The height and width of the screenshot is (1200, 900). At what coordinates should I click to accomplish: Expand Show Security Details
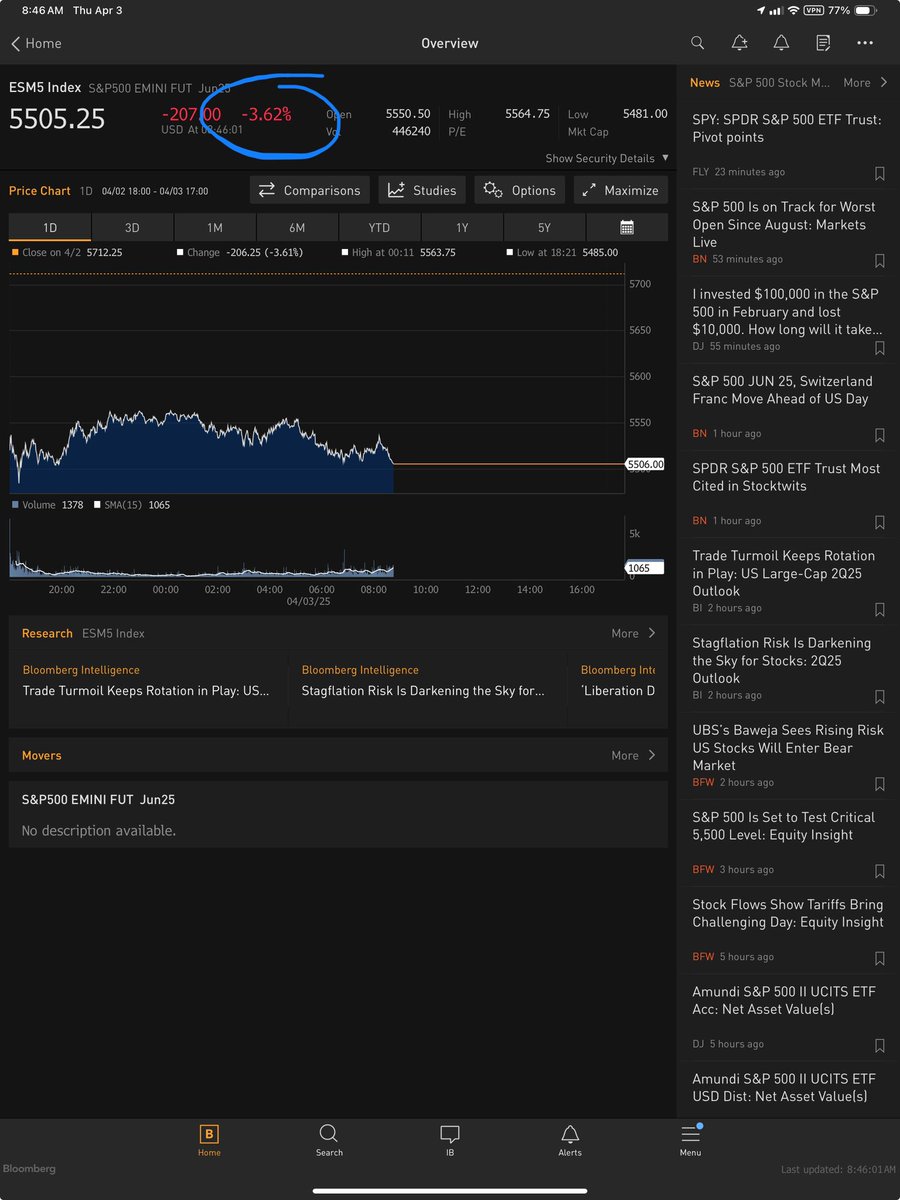click(607, 158)
